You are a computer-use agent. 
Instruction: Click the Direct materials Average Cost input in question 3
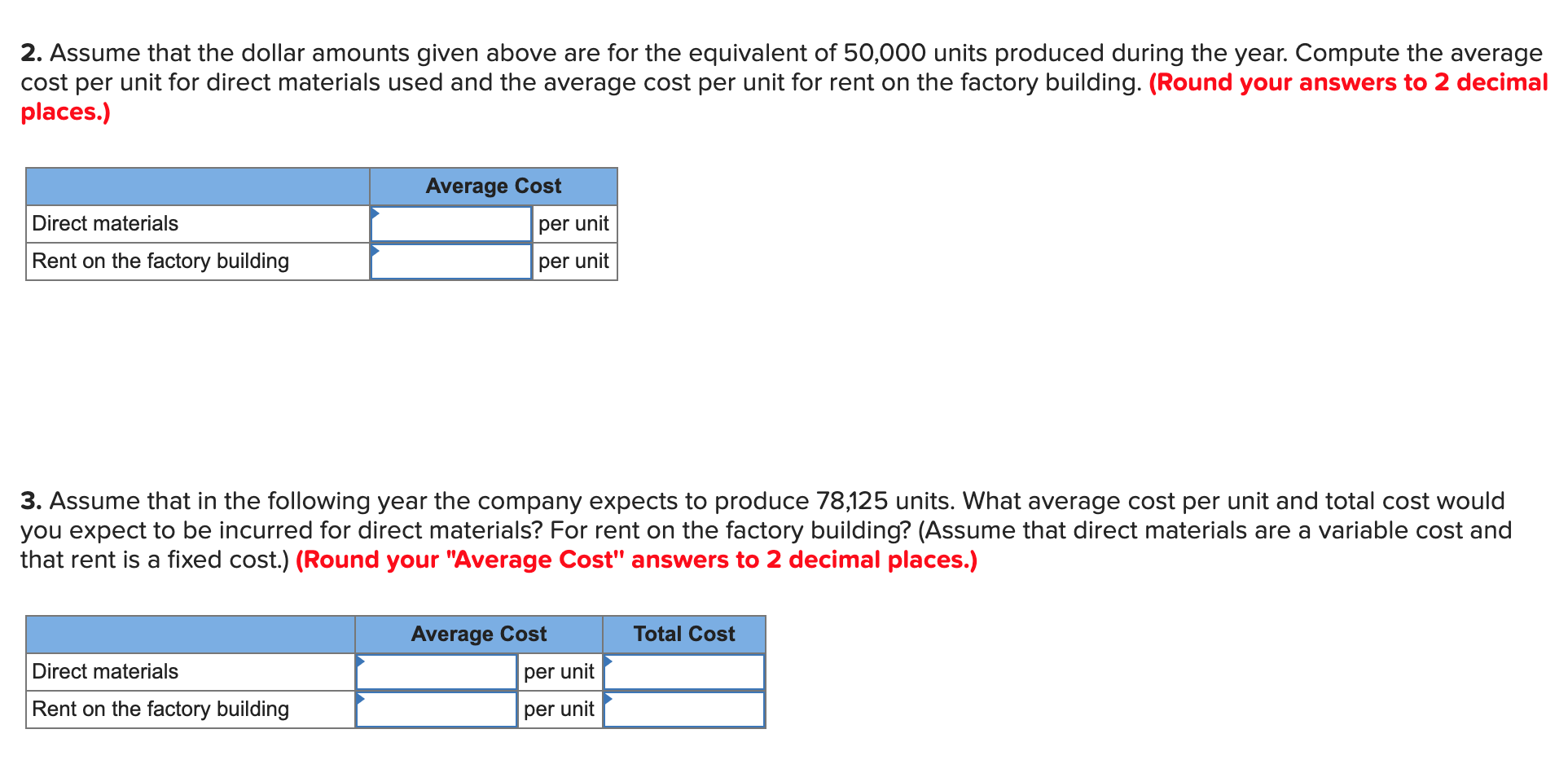(436, 671)
